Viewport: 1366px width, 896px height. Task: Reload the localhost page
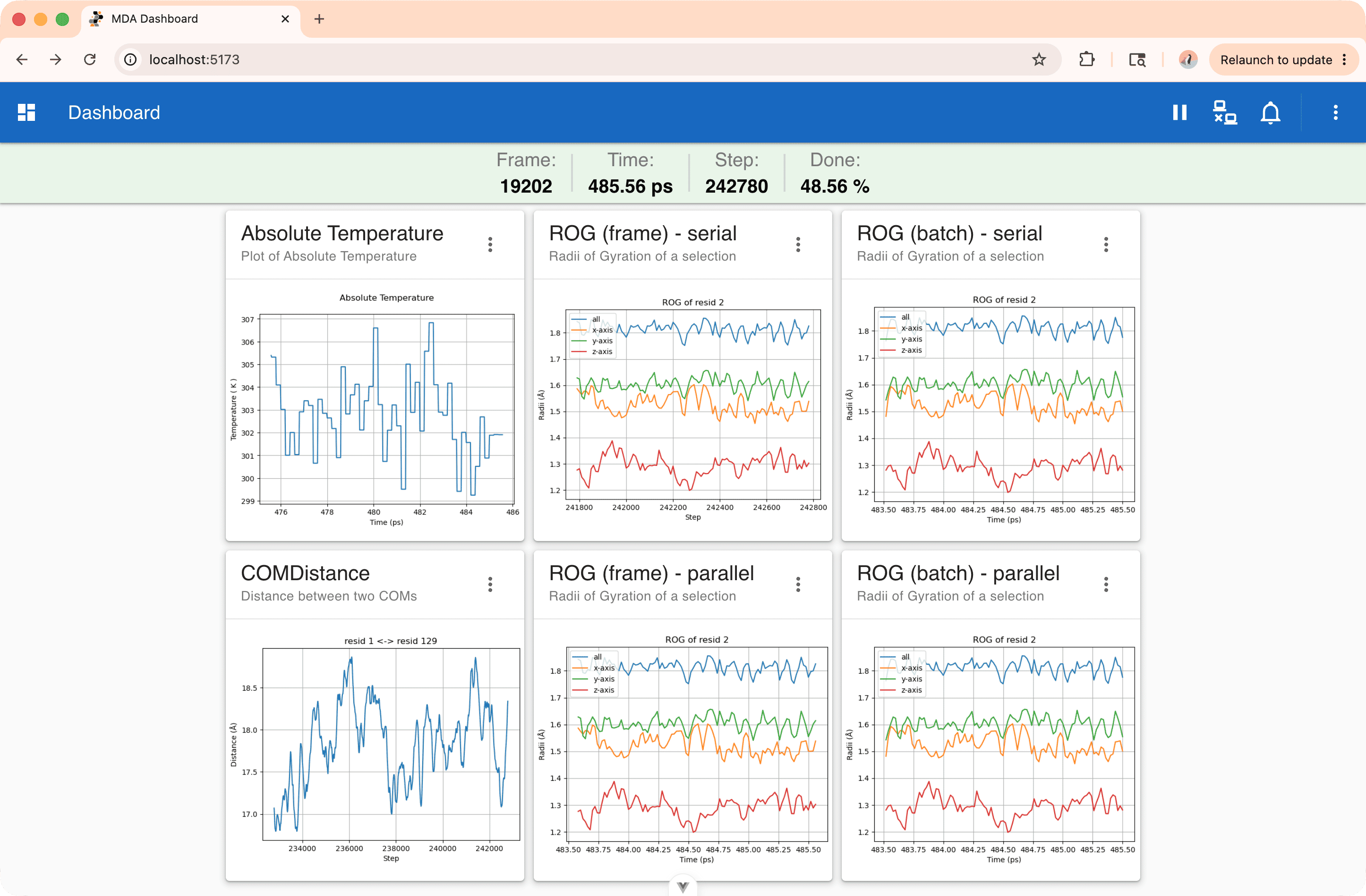tap(90, 59)
